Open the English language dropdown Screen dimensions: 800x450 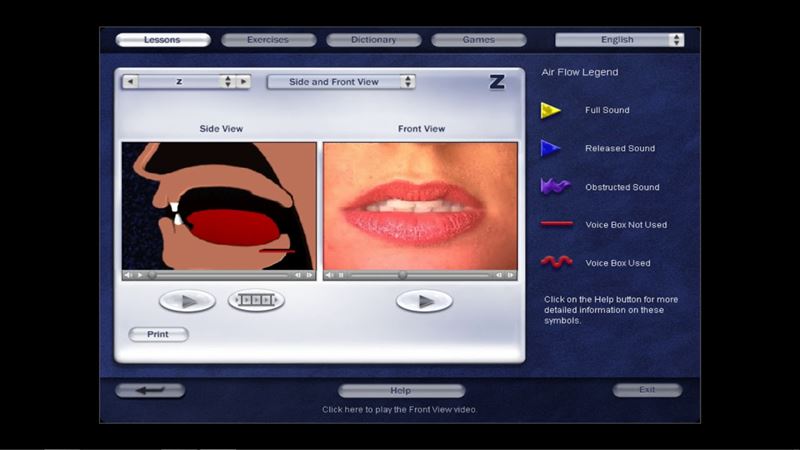(x=619, y=40)
